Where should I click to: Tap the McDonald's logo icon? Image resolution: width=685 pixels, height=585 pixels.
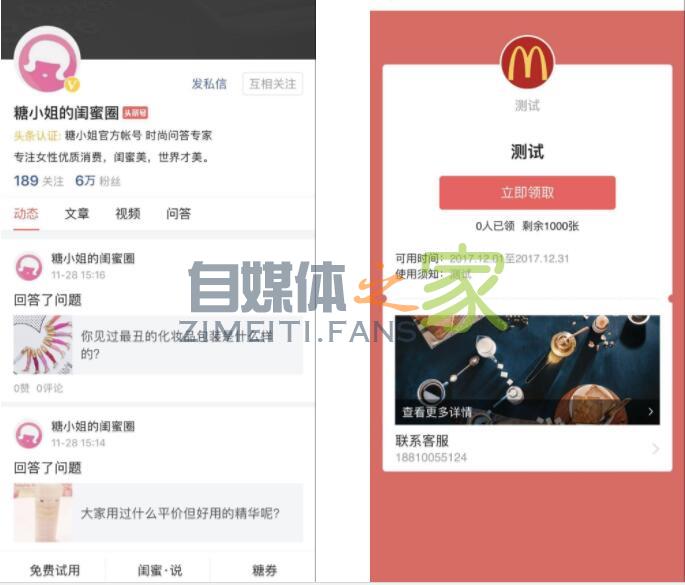(527, 62)
